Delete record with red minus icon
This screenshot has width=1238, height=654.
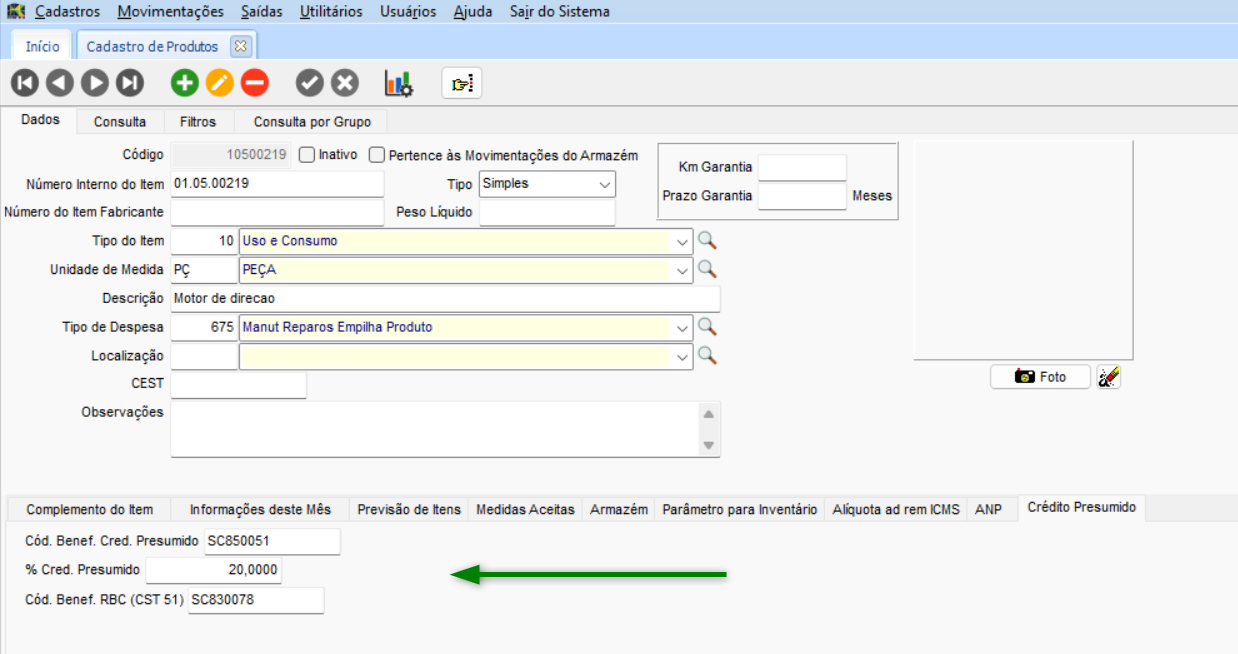[x=255, y=83]
